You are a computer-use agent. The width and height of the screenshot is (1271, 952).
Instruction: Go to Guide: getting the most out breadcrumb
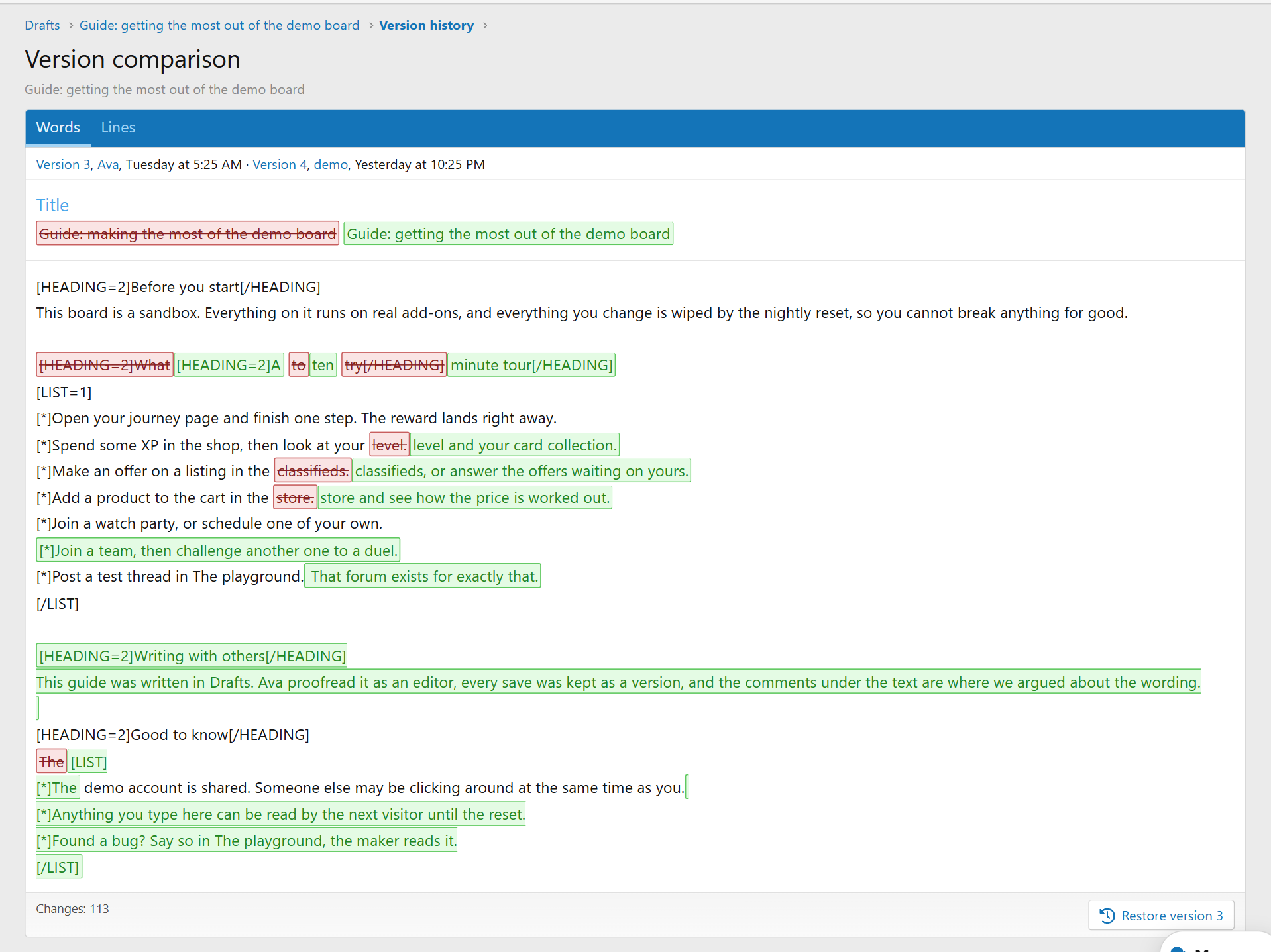tap(219, 25)
